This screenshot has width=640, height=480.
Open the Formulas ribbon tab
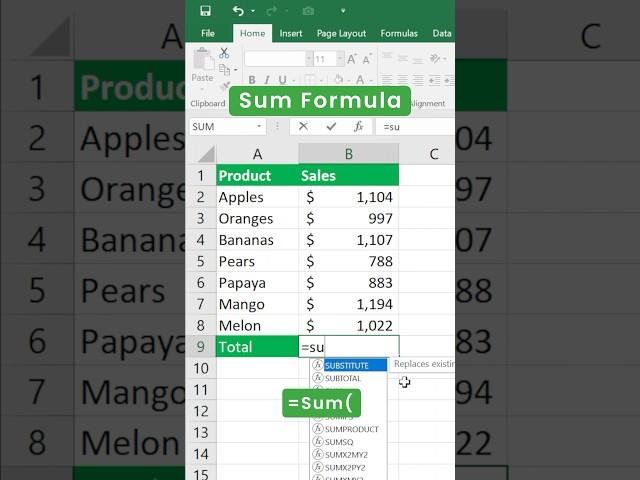point(399,33)
